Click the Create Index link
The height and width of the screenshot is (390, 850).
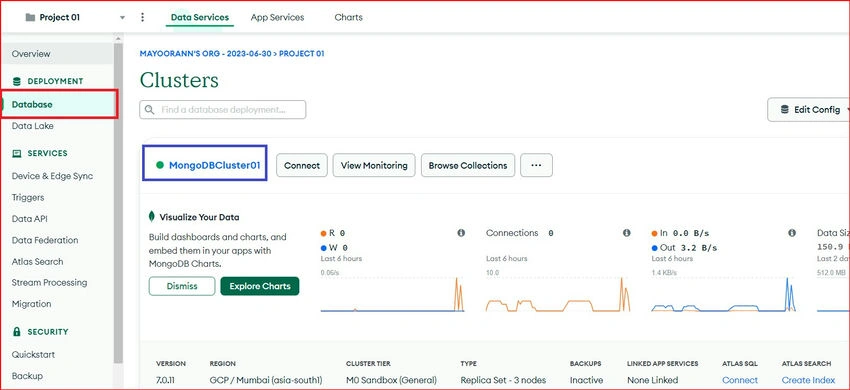(808, 380)
